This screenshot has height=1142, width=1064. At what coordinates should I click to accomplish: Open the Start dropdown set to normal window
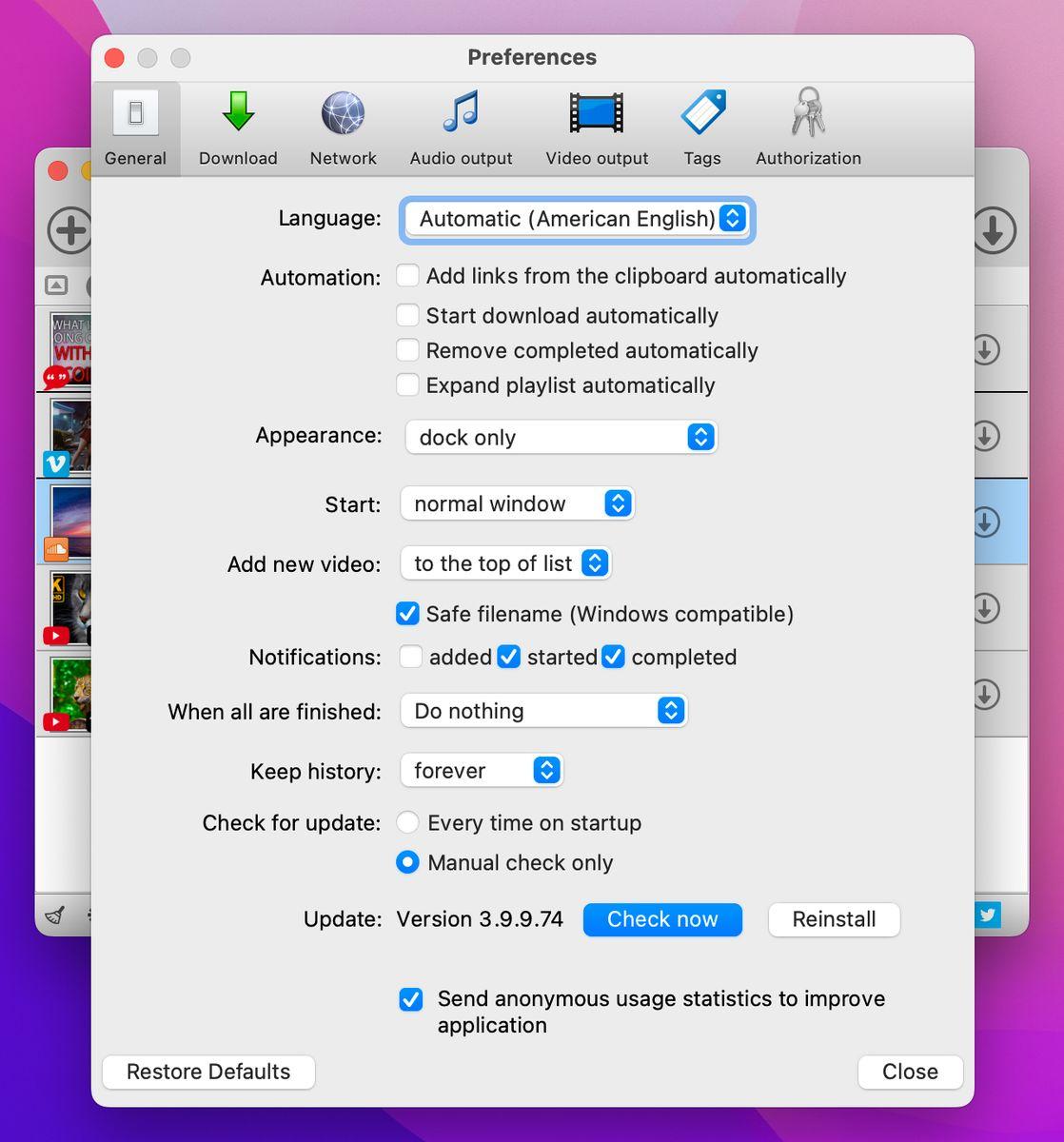click(x=517, y=503)
